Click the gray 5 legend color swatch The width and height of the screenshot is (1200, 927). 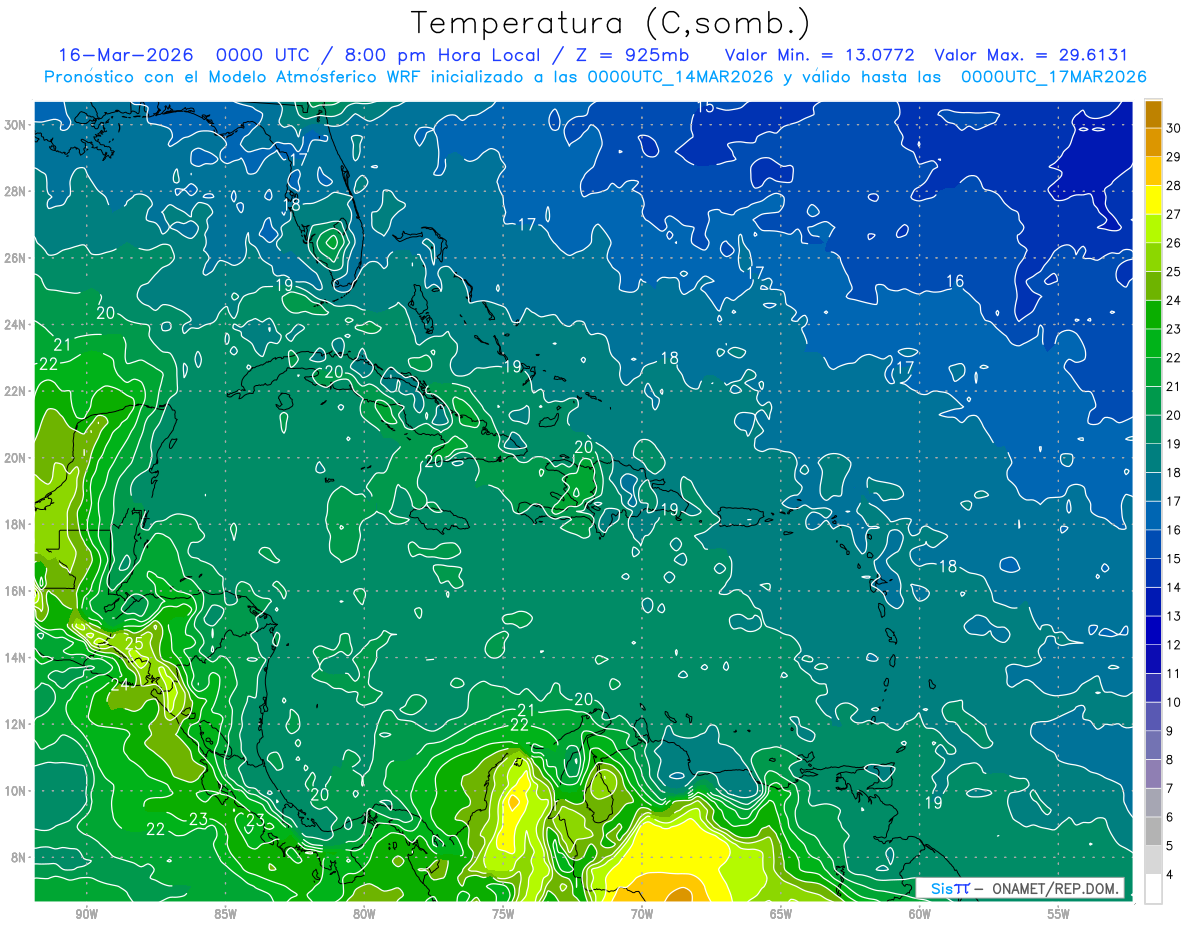[1153, 832]
